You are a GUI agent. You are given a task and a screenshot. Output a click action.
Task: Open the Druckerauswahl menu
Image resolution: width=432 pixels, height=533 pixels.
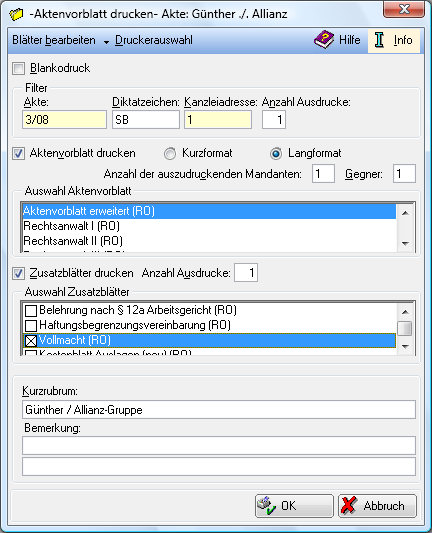coord(154,40)
